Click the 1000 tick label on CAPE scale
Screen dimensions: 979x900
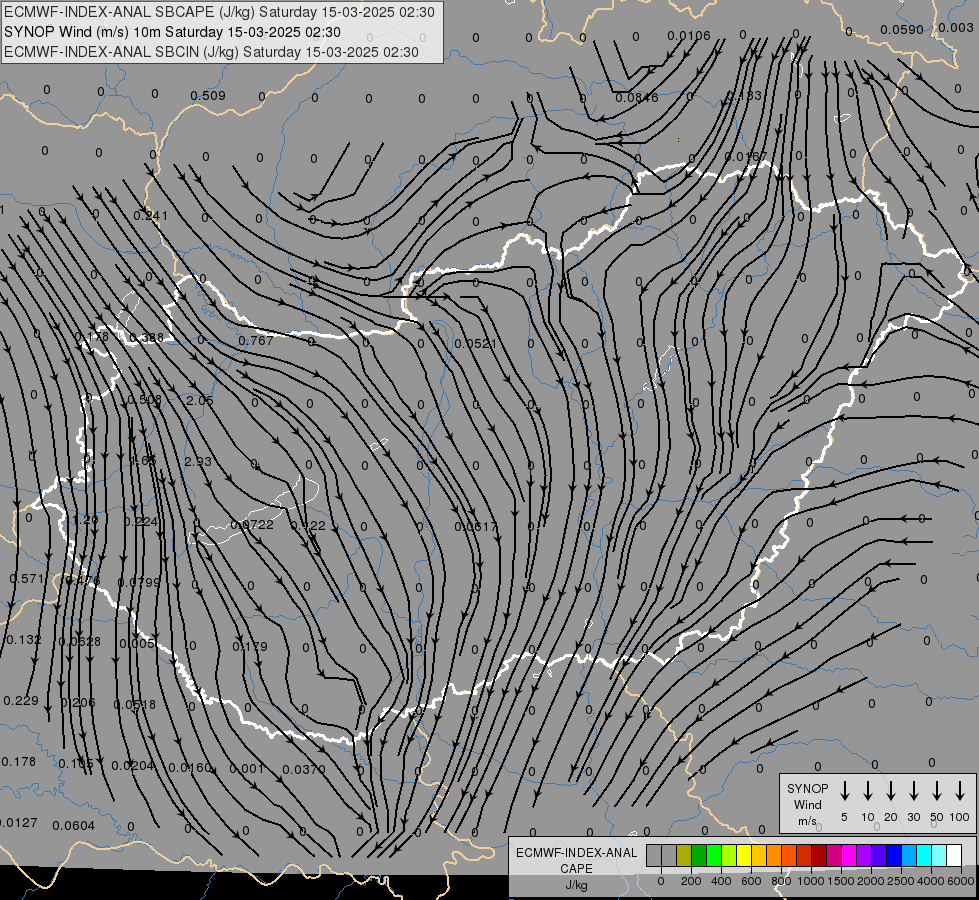click(x=810, y=881)
